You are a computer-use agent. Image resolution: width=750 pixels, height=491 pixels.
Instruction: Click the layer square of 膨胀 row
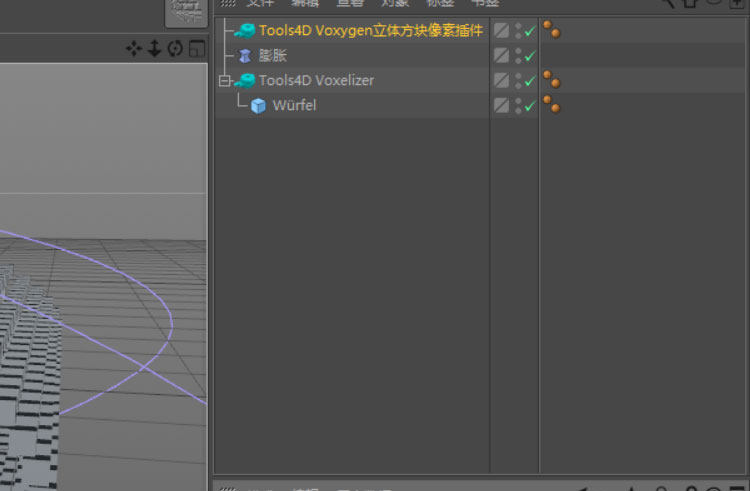point(501,56)
